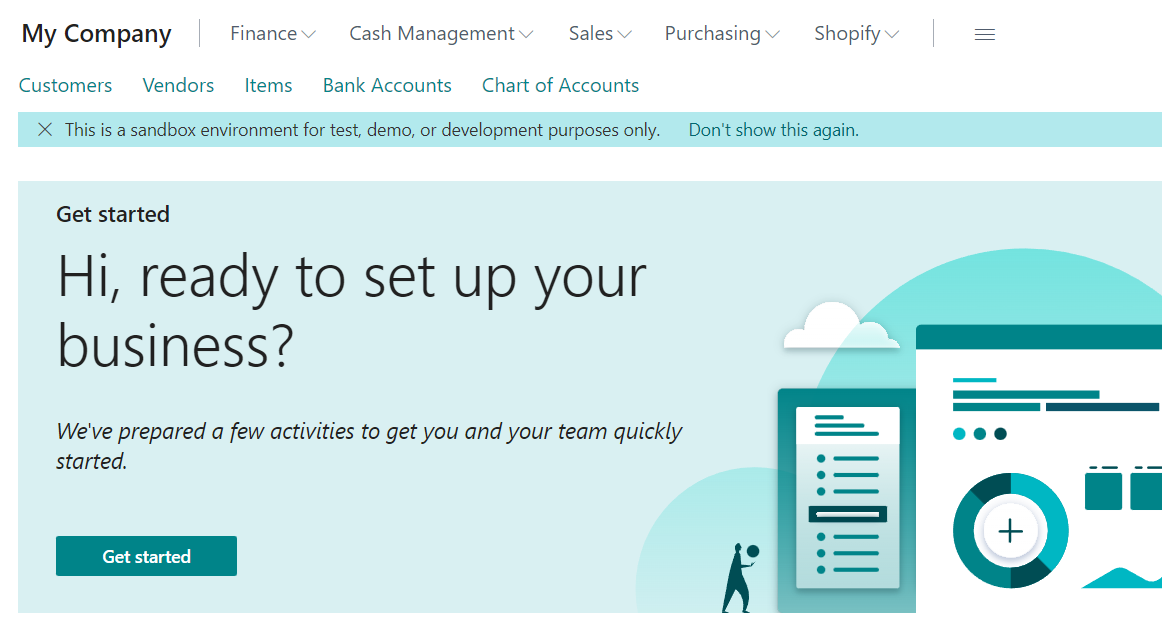Click My Company to go home

[95, 33]
